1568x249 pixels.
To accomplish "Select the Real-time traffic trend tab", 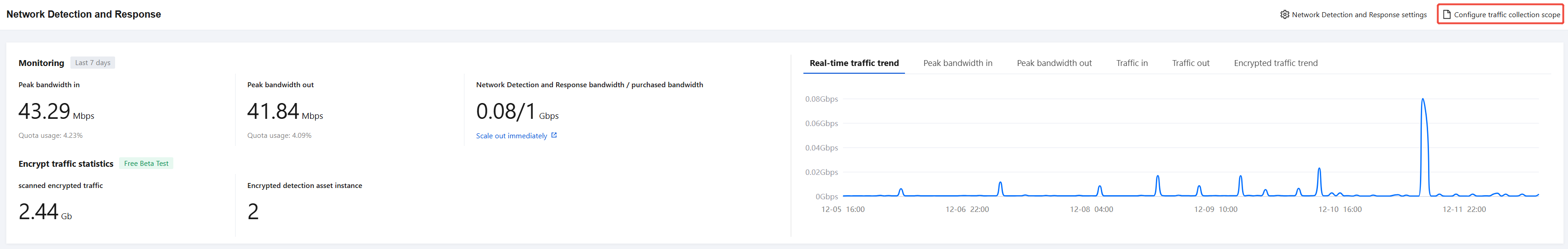I will pyautogui.click(x=854, y=63).
